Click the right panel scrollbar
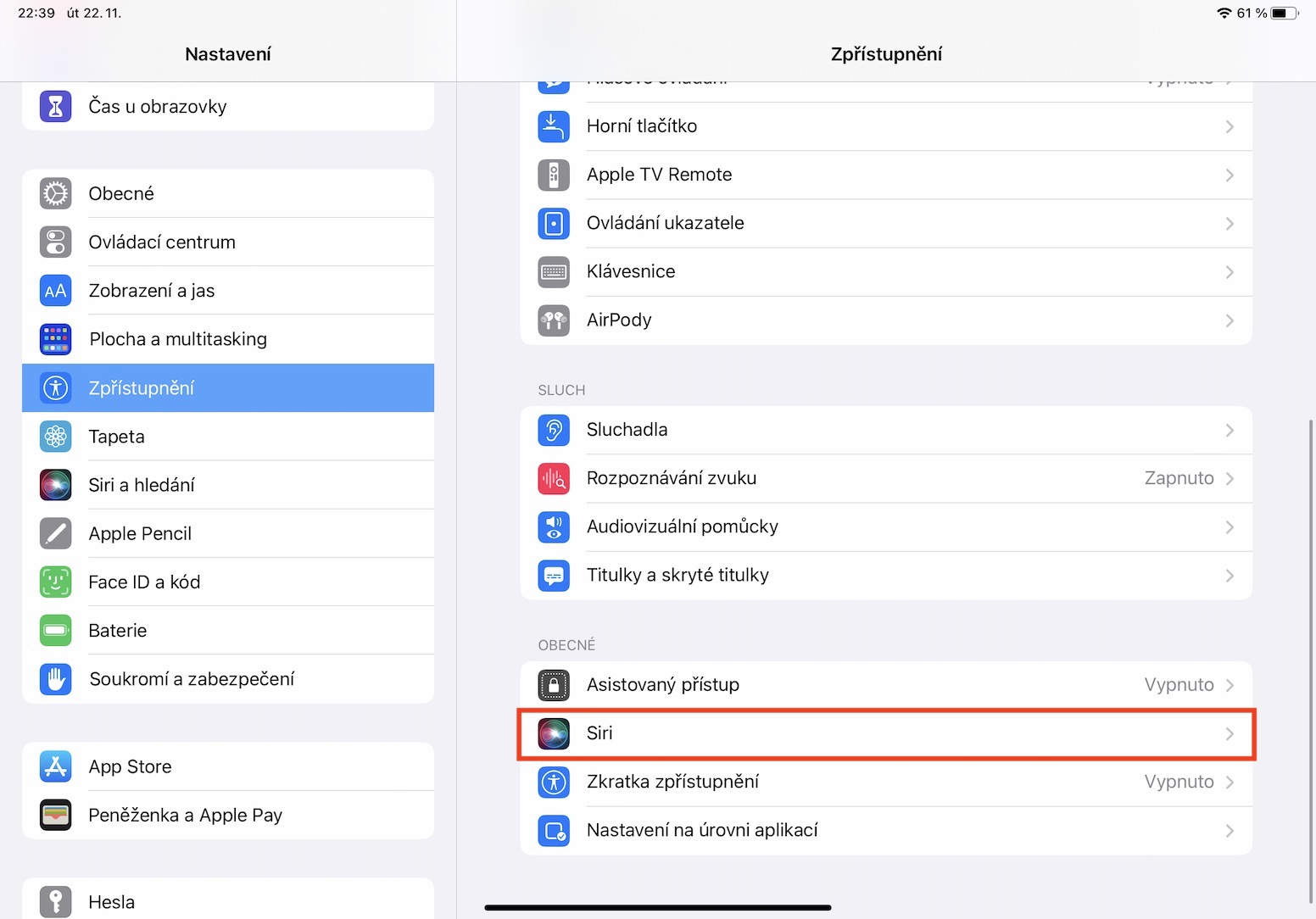 1310,661
